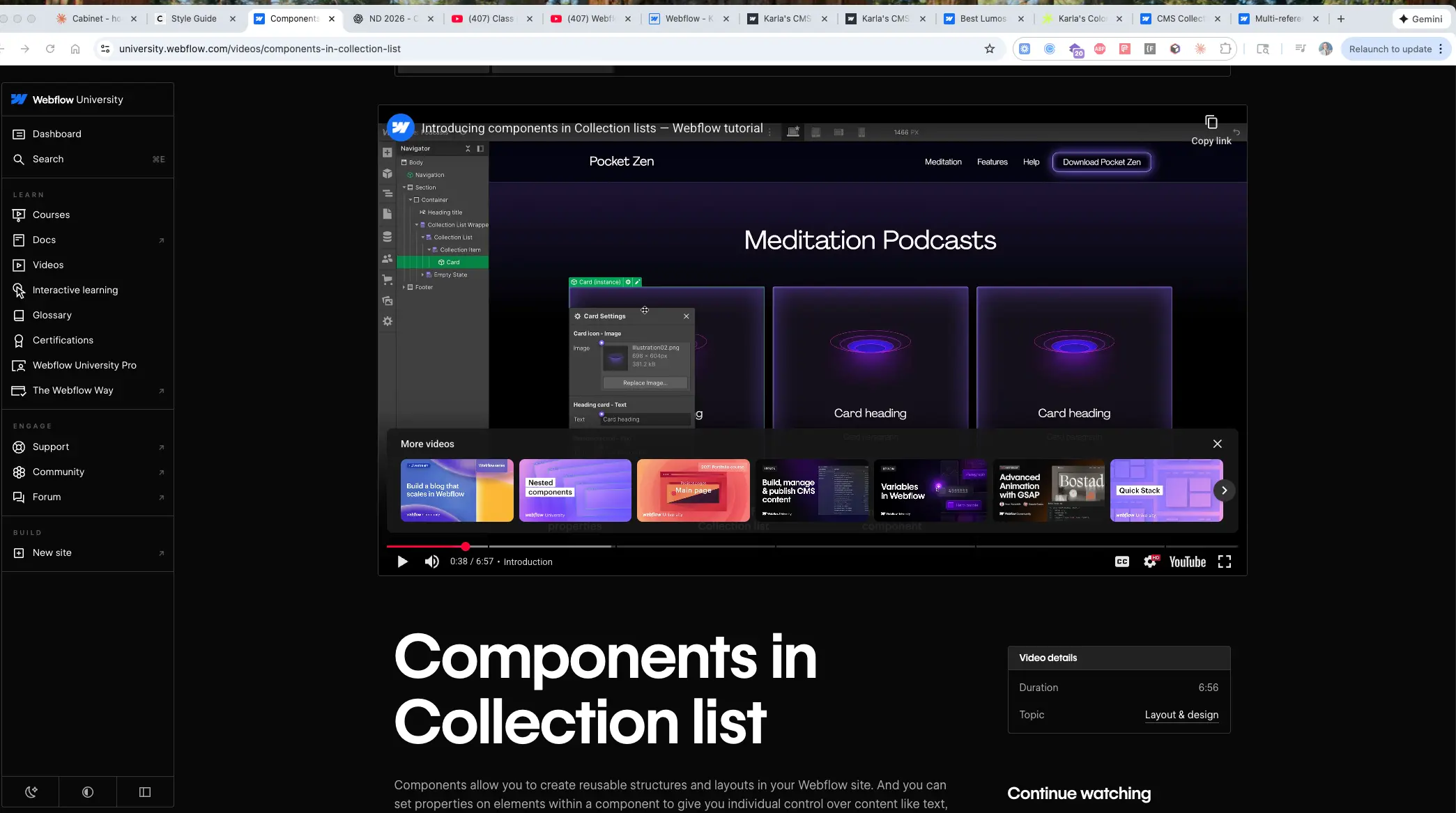1456x813 pixels.
Task: Open the Nested components video thumbnail
Action: click(x=575, y=490)
